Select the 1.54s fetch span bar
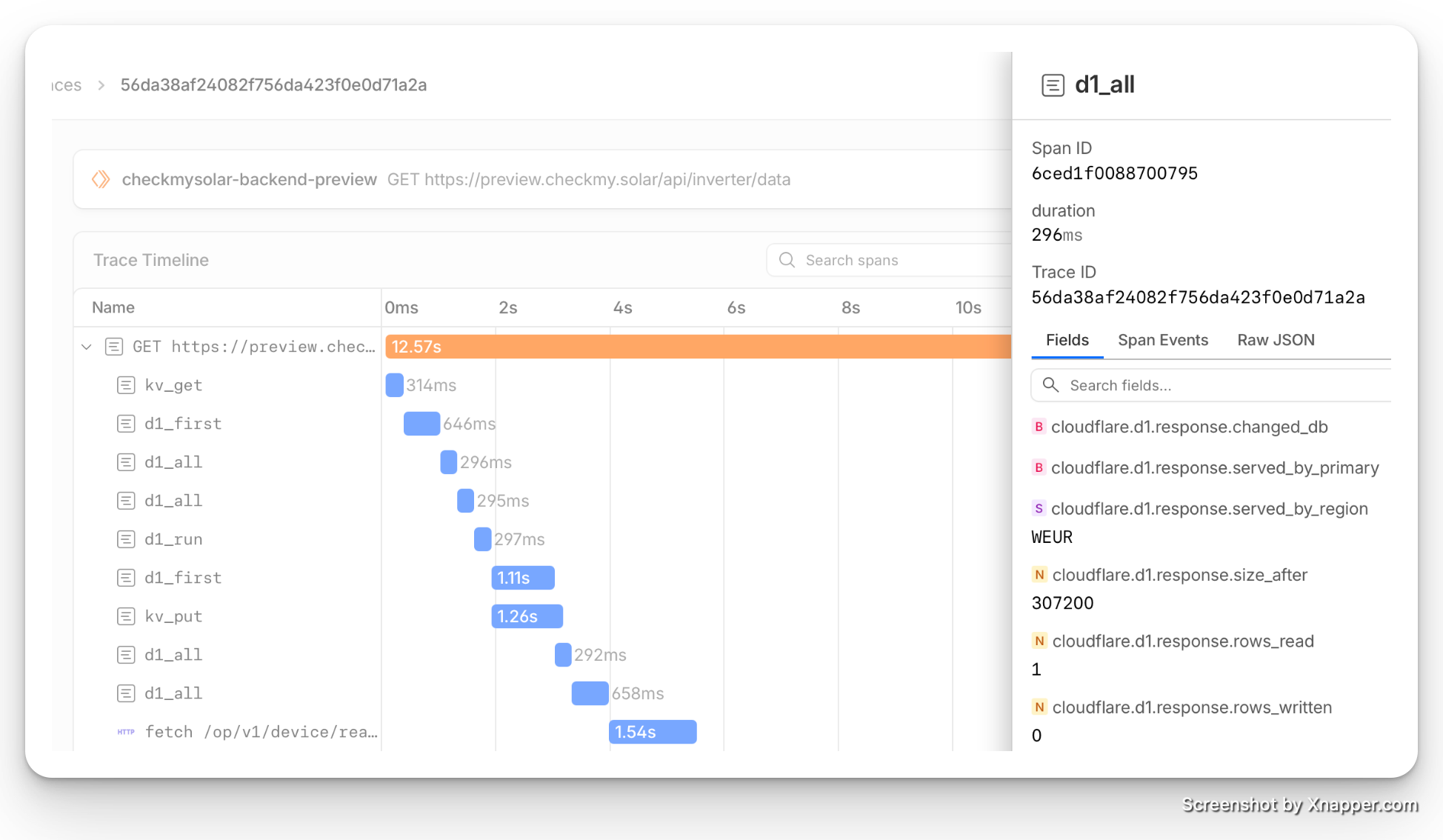 (653, 732)
